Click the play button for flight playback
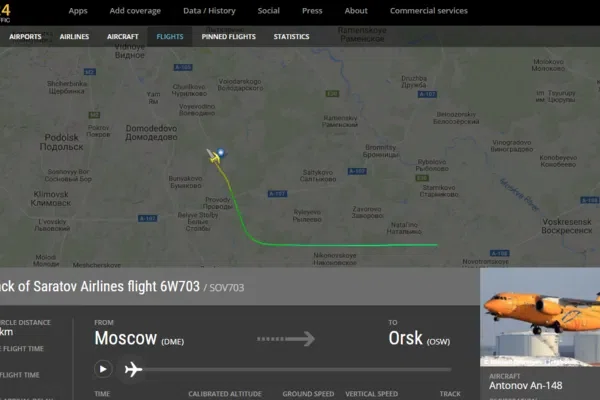 pyautogui.click(x=103, y=369)
